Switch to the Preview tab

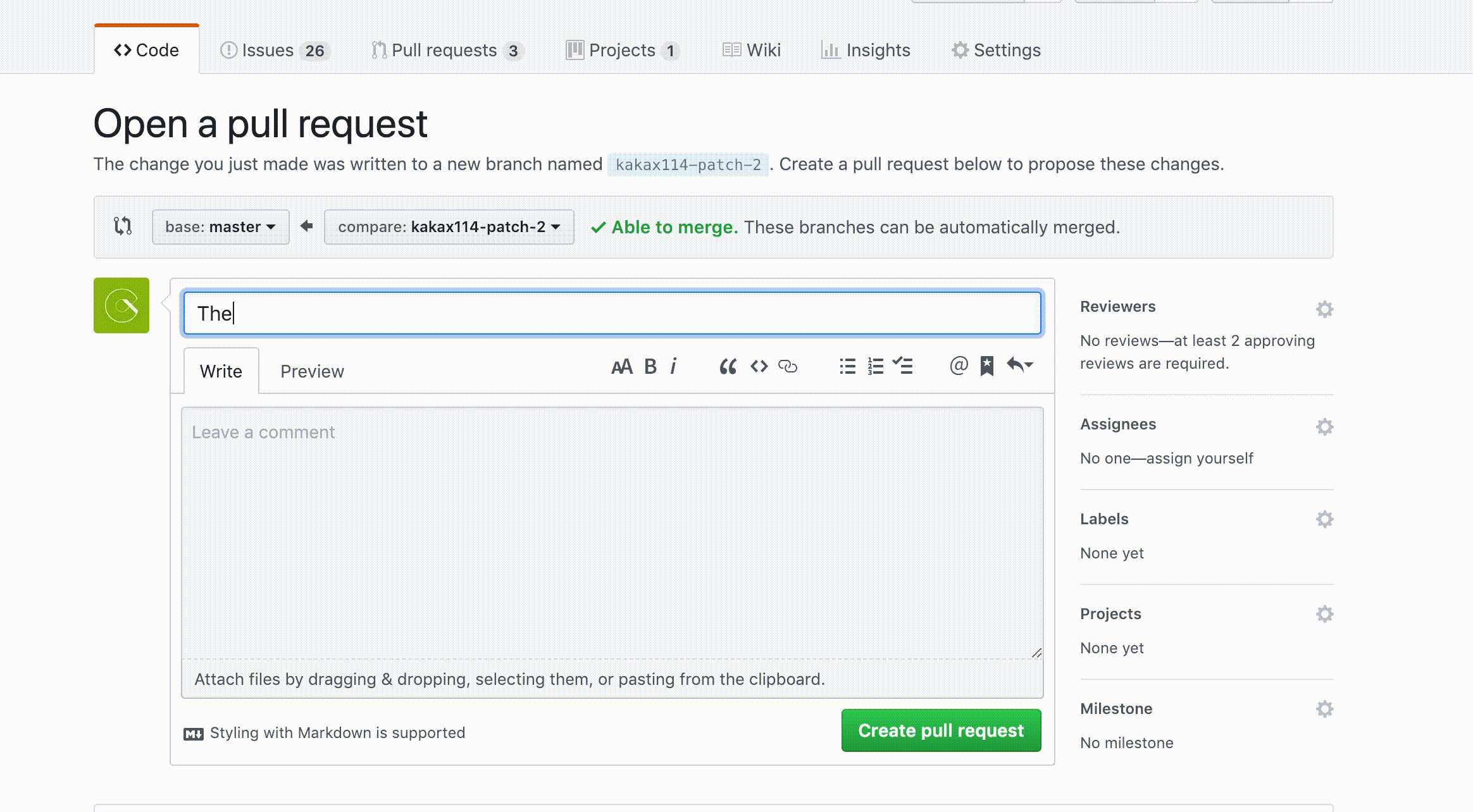coord(312,371)
